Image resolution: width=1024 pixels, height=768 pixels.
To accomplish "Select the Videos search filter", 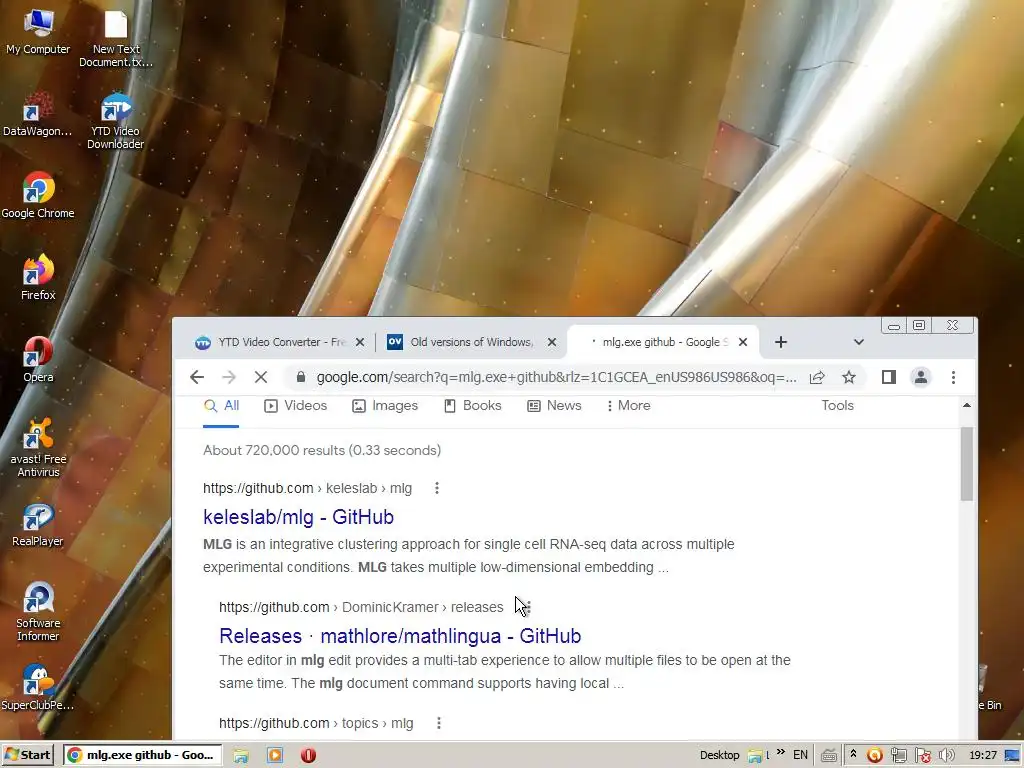I will (x=295, y=406).
